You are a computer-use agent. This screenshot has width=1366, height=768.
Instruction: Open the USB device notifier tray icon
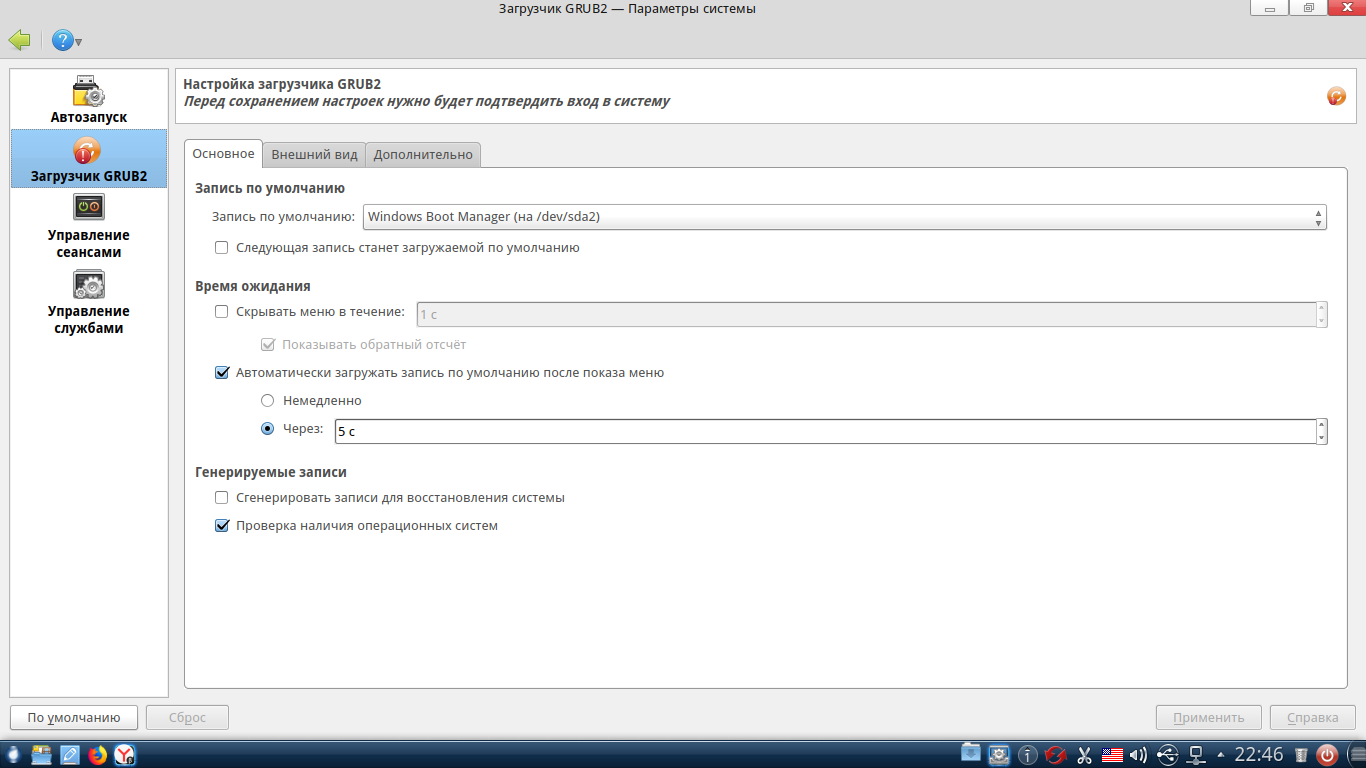[x=1167, y=755]
